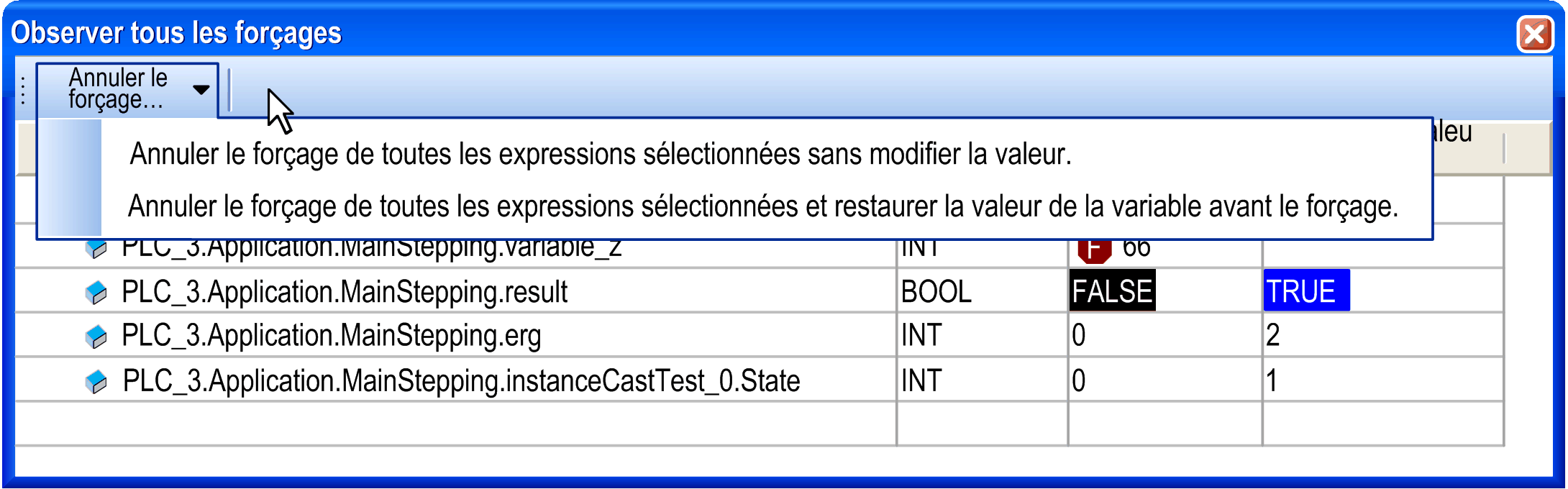Click the current value 0 of erg

[x=1079, y=336]
